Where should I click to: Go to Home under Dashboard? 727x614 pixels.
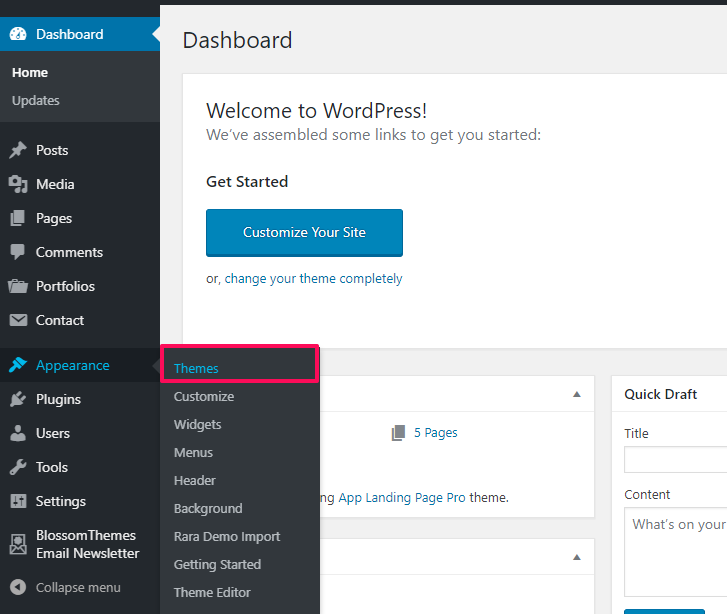click(x=30, y=72)
